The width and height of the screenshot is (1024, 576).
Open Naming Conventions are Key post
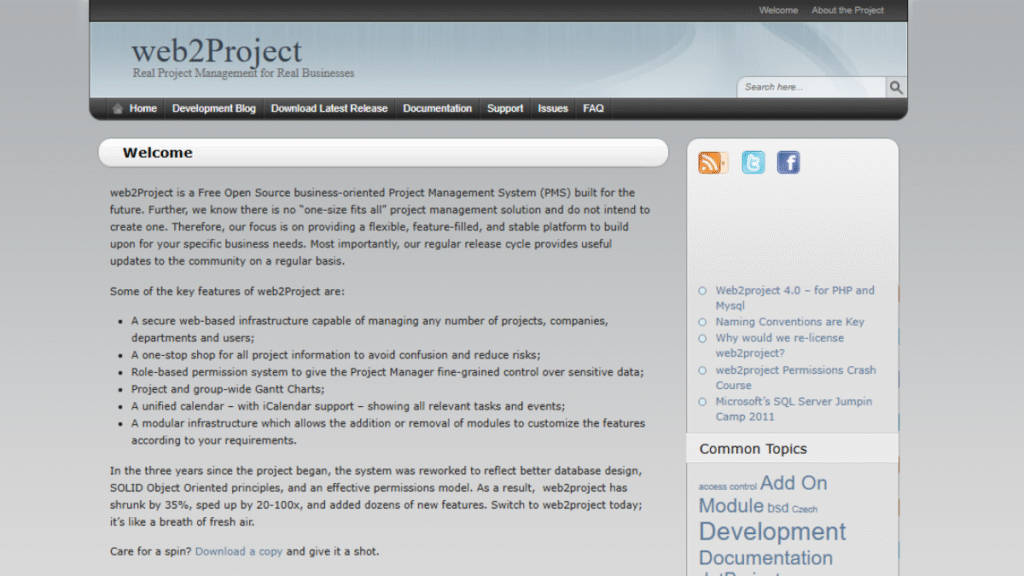tap(789, 322)
